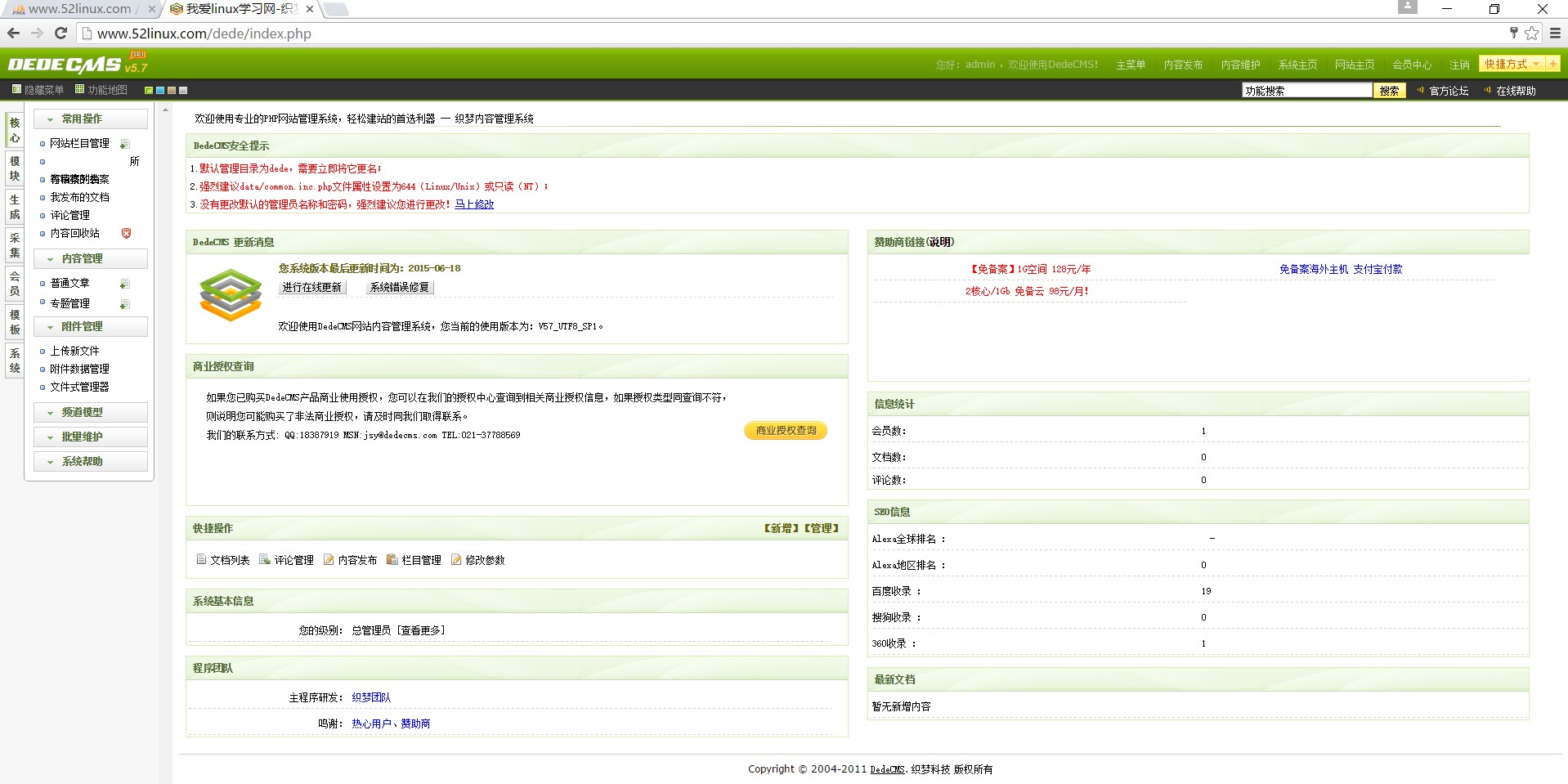This screenshot has height=784, width=1568.
Task: Click add icon next to 普通文章
Action: pos(124,284)
